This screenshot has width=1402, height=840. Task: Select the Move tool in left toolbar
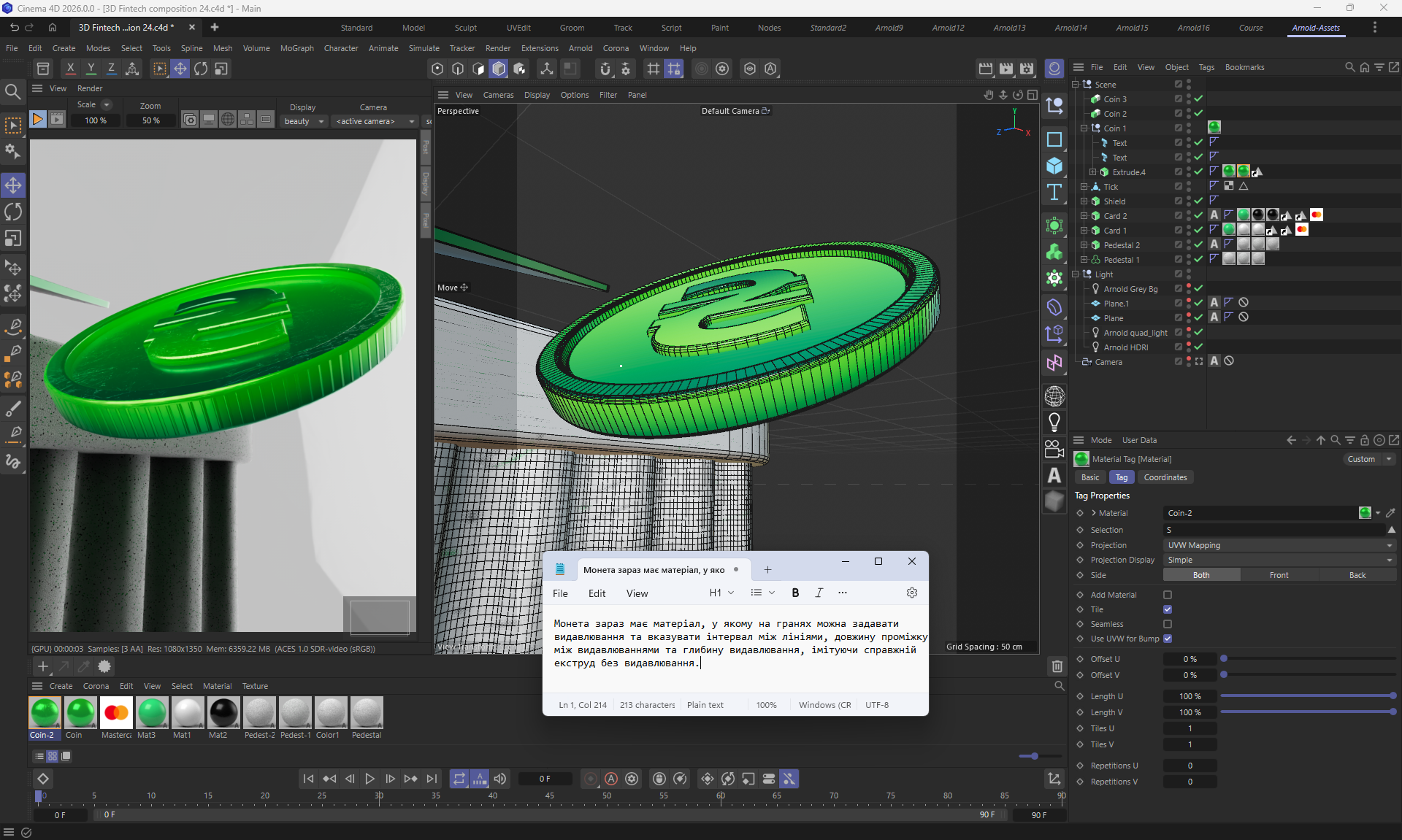coord(13,185)
